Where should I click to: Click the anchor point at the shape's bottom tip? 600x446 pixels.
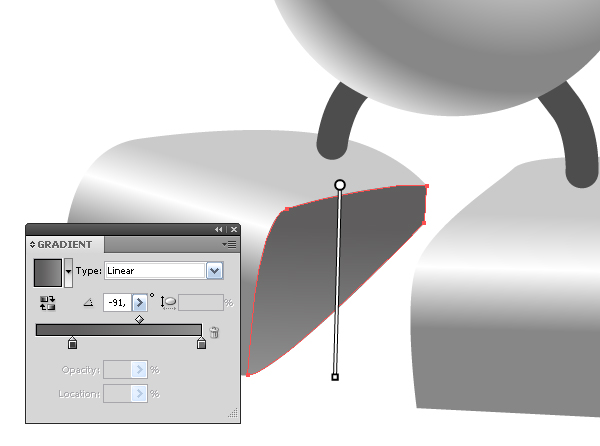[x=248, y=375]
